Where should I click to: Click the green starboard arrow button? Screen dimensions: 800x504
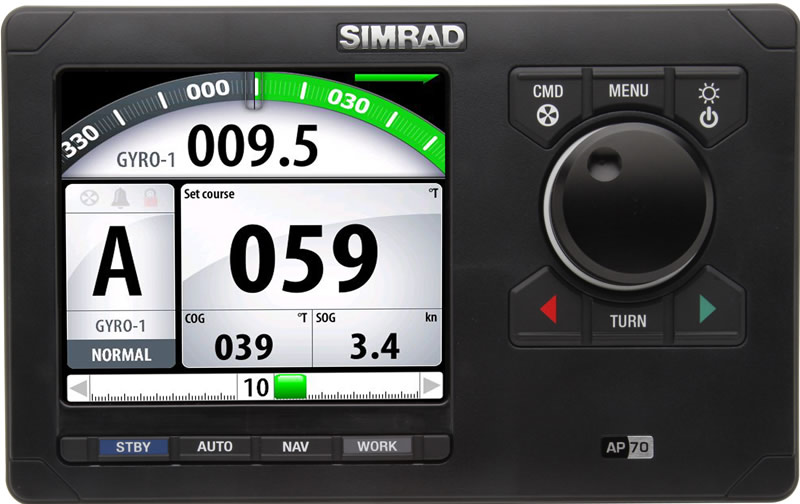pyautogui.click(x=708, y=309)
